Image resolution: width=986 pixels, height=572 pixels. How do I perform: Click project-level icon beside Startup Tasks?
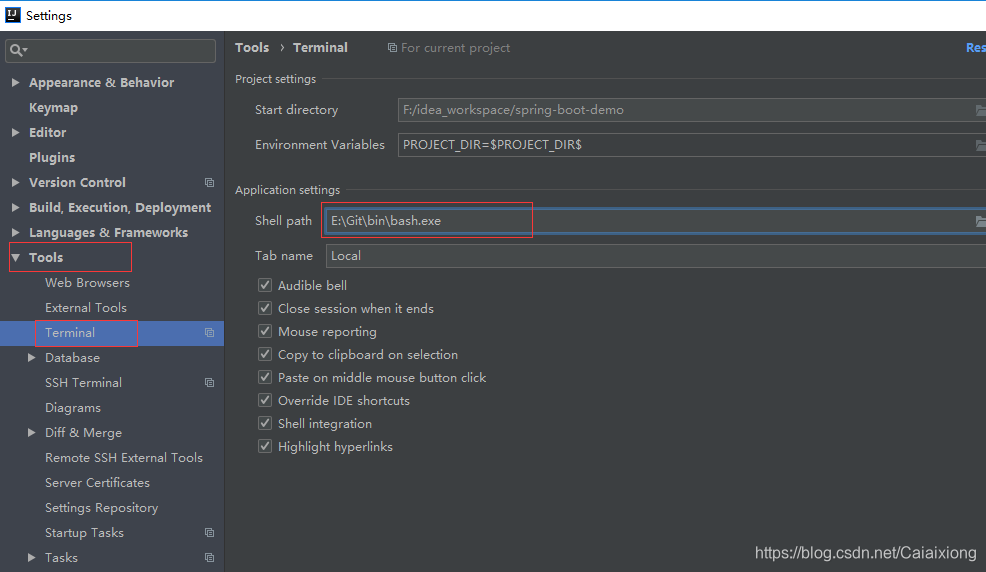click(209, 532)
